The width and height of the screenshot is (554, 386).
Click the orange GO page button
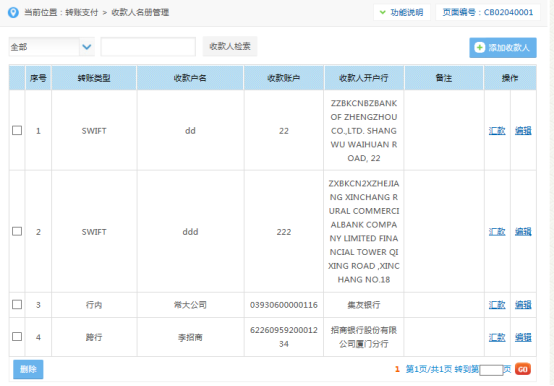coord(523,369)
